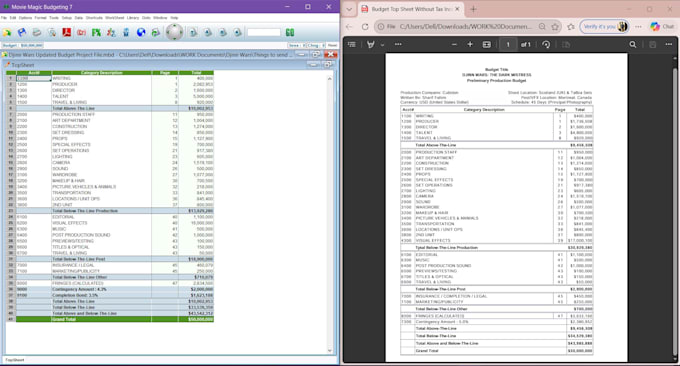Open browser Settings and more ellipsis
The height and width of the screenshot is (366, 680).
point(638,26)
